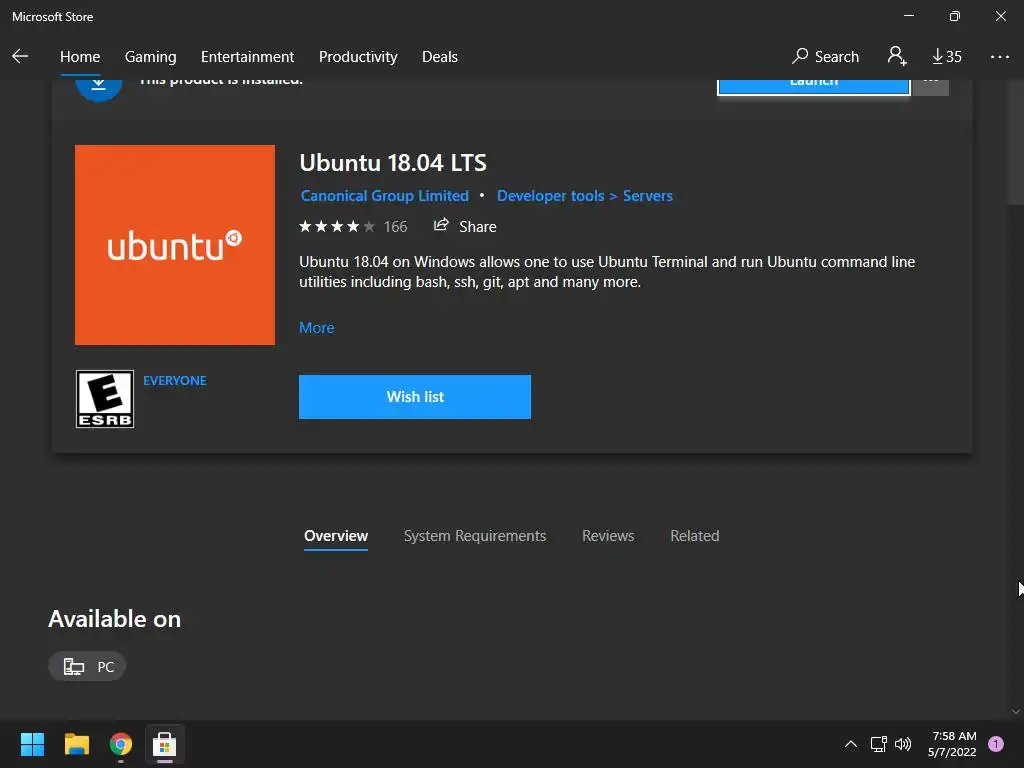The height and width of the screenshot is (768, 1024).
Task: Switch to the System Requirements tab
Action: [475, 536]
